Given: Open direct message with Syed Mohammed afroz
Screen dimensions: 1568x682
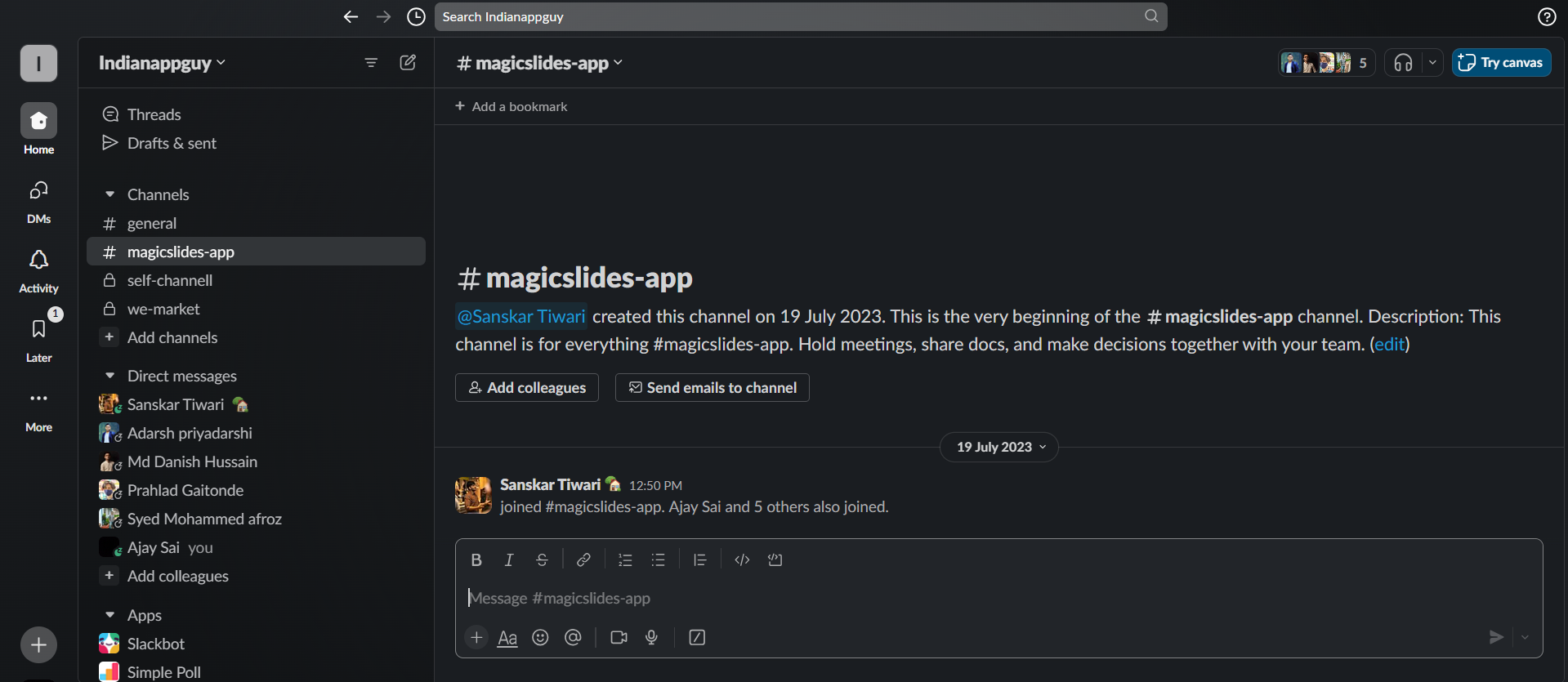Looking at the screenshot, I should 256,519.
